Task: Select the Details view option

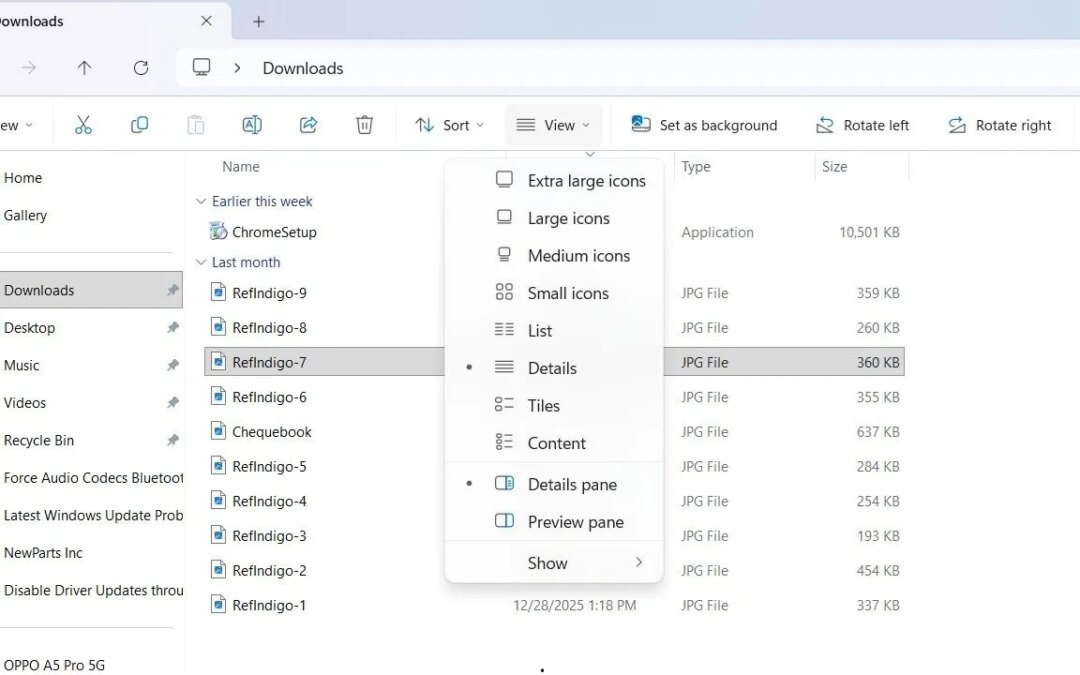Action: (551, 368)
